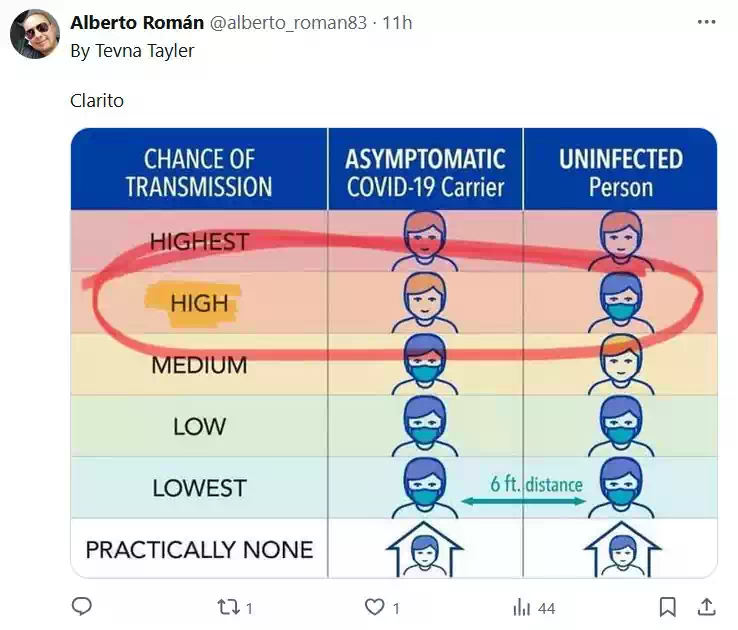Click the CHANCE OF TRANSMISSION header
Viewport: 738px width, 630px height.
tap(199, 172)
